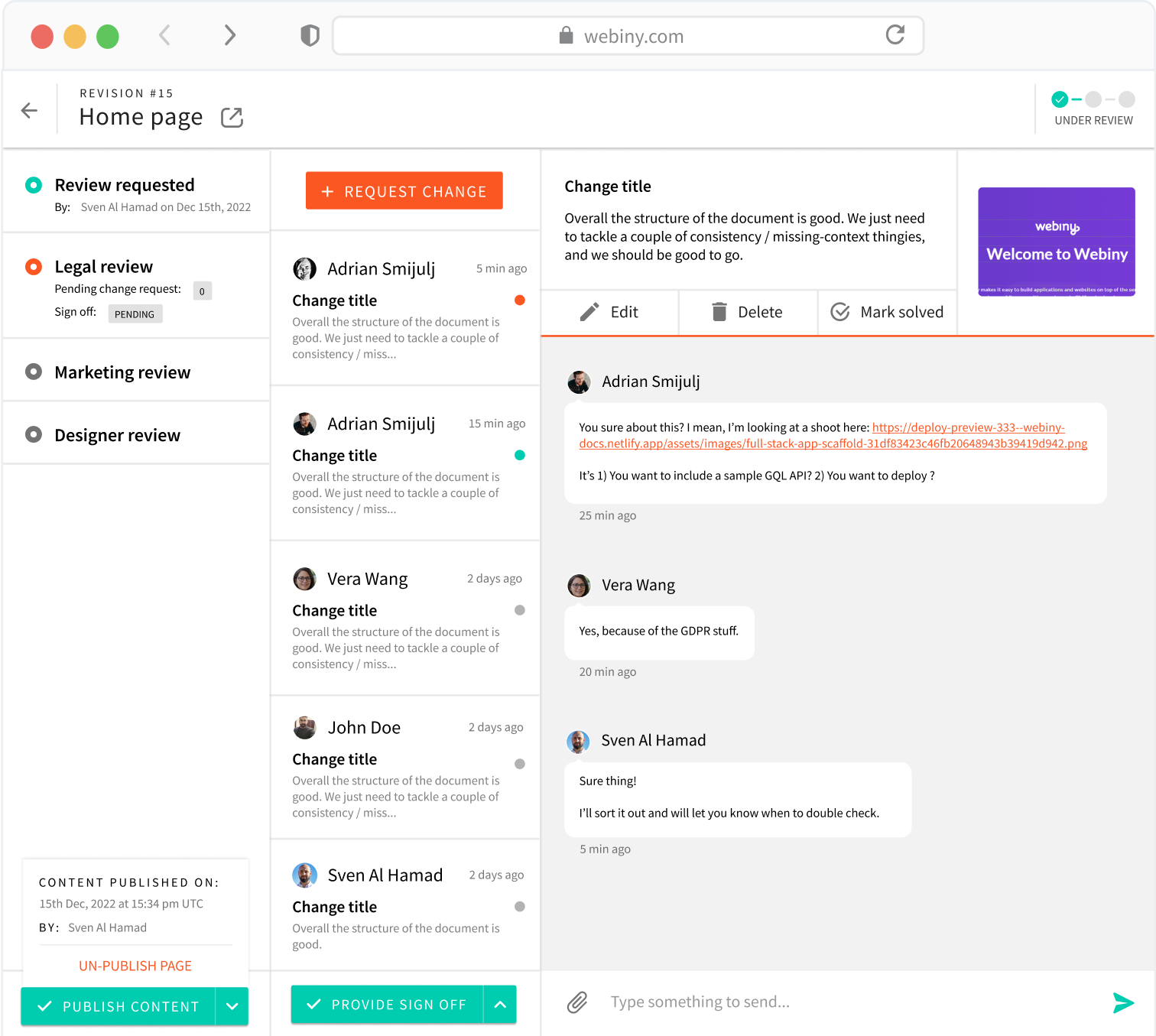Select the Legal review step radio
Screen dimensions: 1156x1036
coord(34,267)
